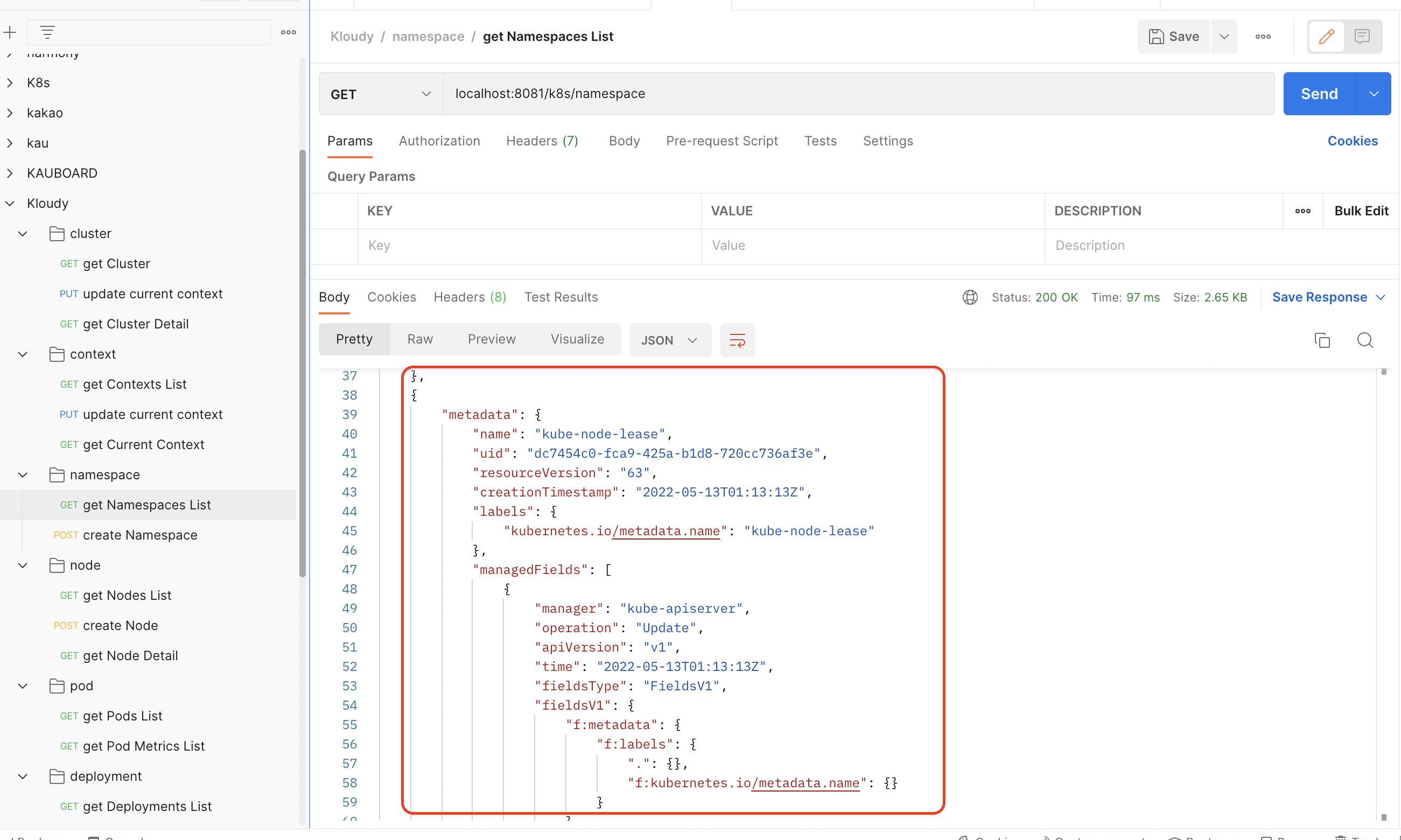The width and height of the screenshot is (1401, 840).
Task: Open JSON format dropdown
Action: (x=669, y=340)
